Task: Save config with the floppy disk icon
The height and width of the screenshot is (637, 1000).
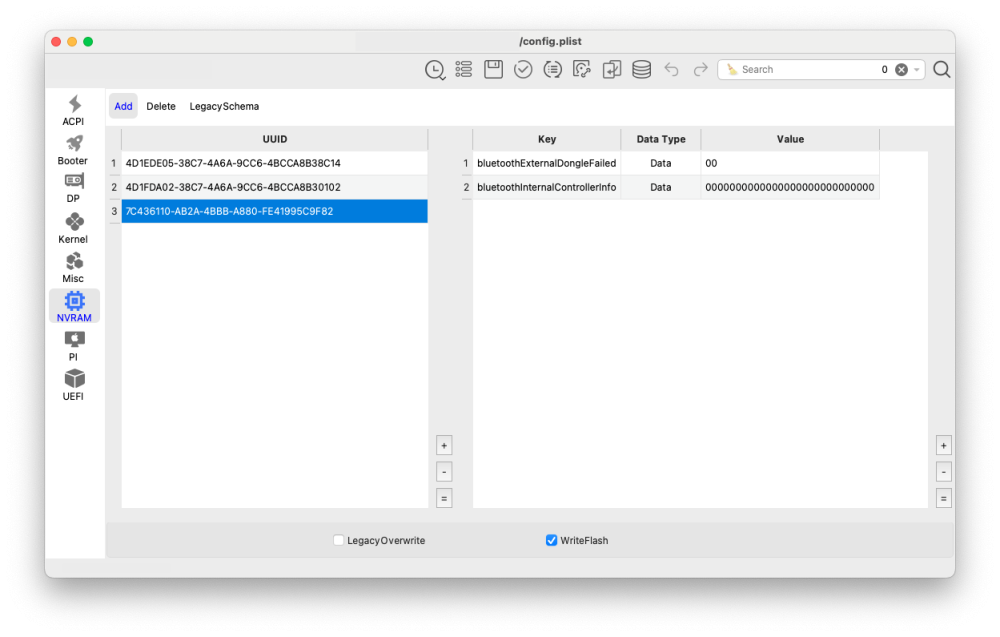Action: pos(494,69)
